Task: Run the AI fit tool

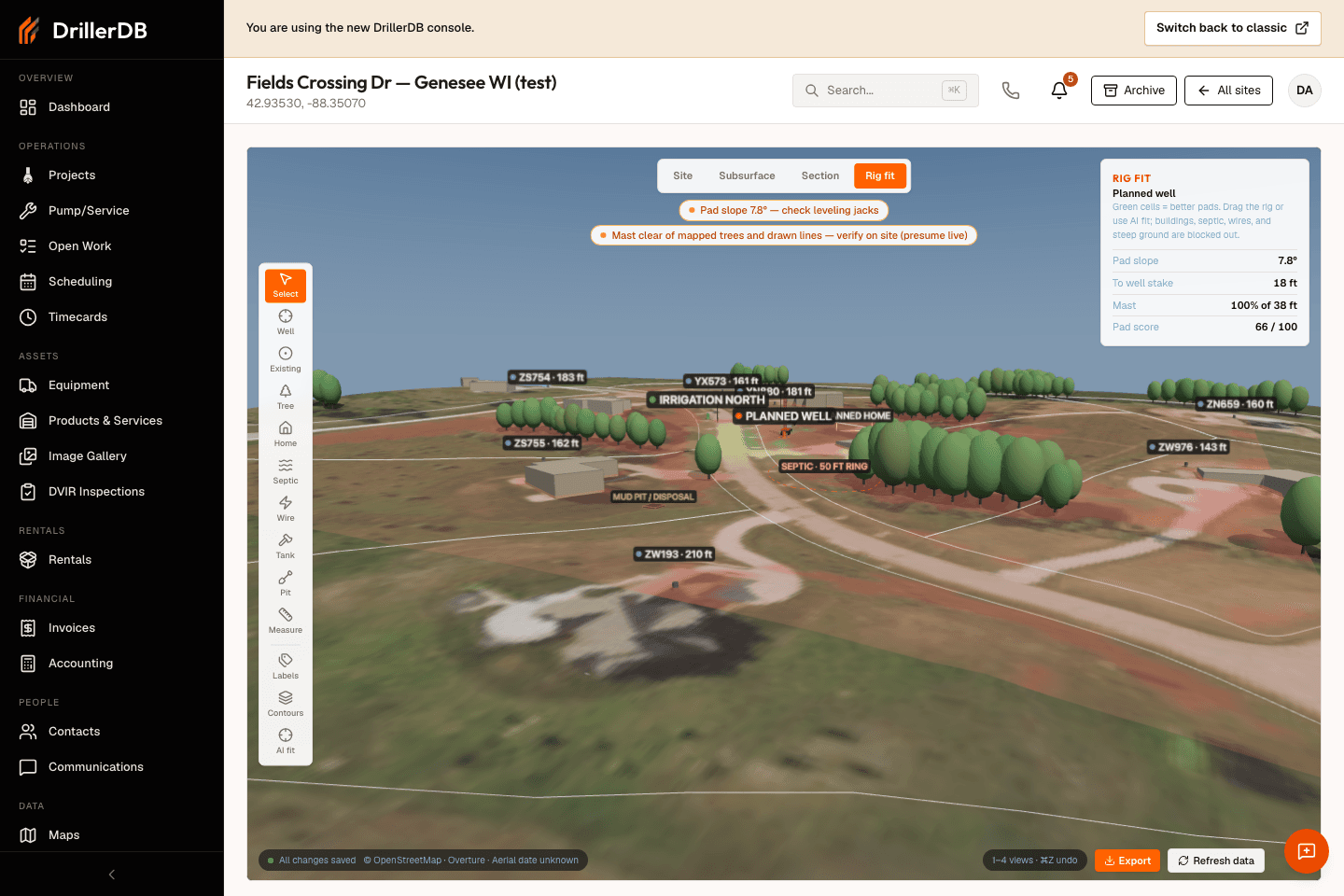Action: (286, 742)
